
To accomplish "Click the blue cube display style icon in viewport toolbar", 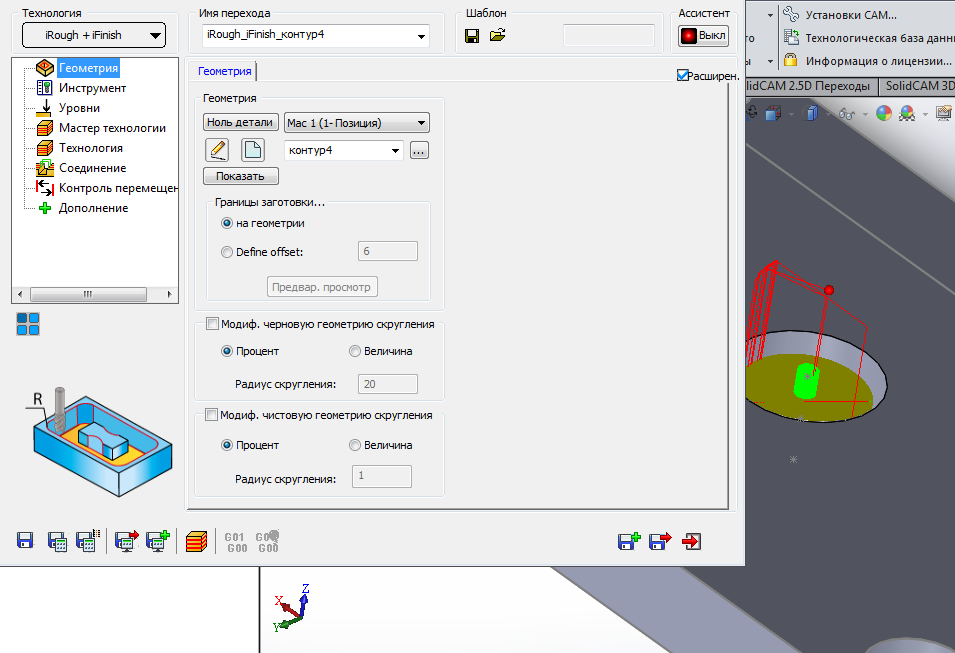I will coord(811,113).
